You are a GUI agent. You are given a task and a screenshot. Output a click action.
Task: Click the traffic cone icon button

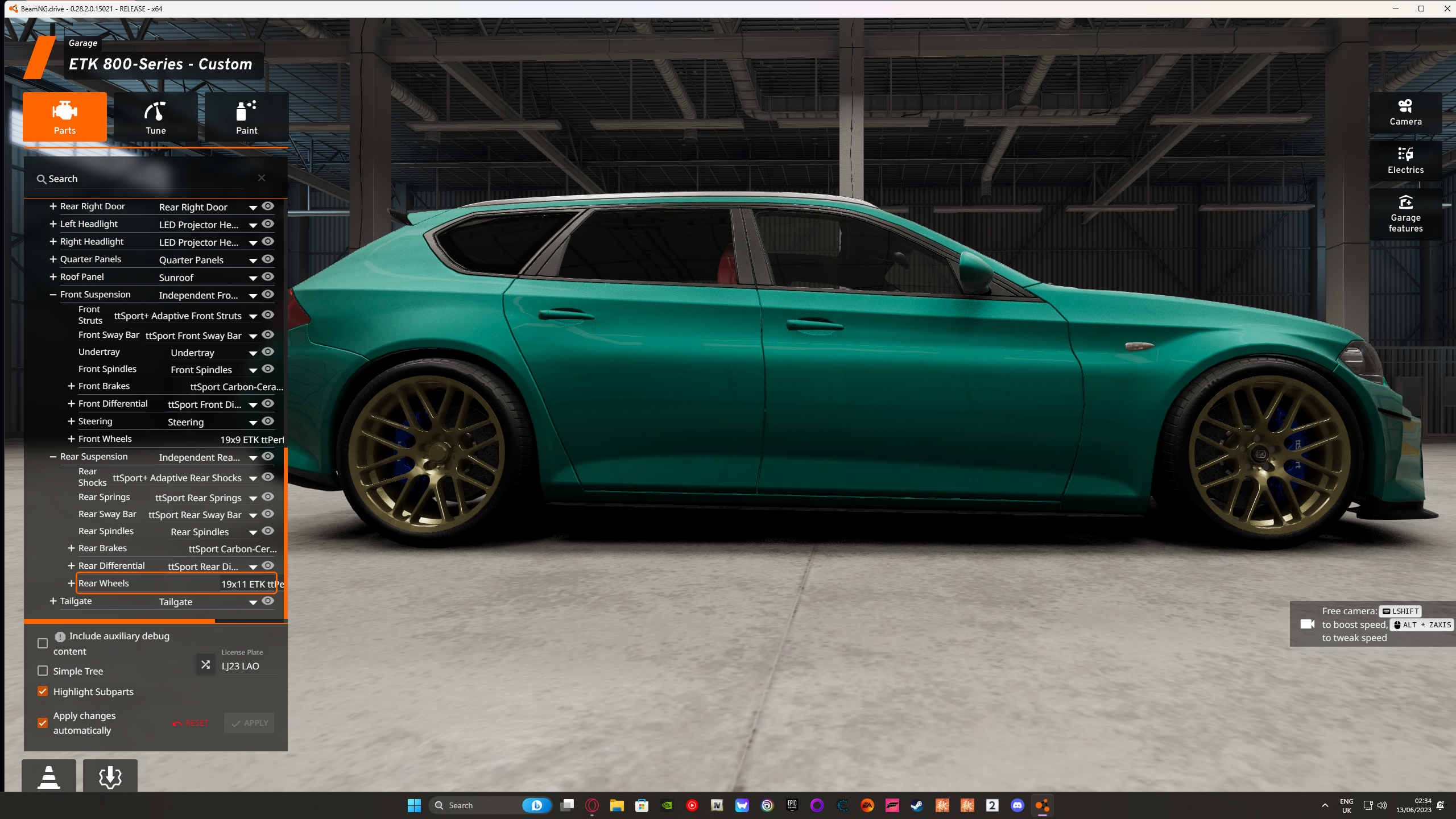pos(49,776)
